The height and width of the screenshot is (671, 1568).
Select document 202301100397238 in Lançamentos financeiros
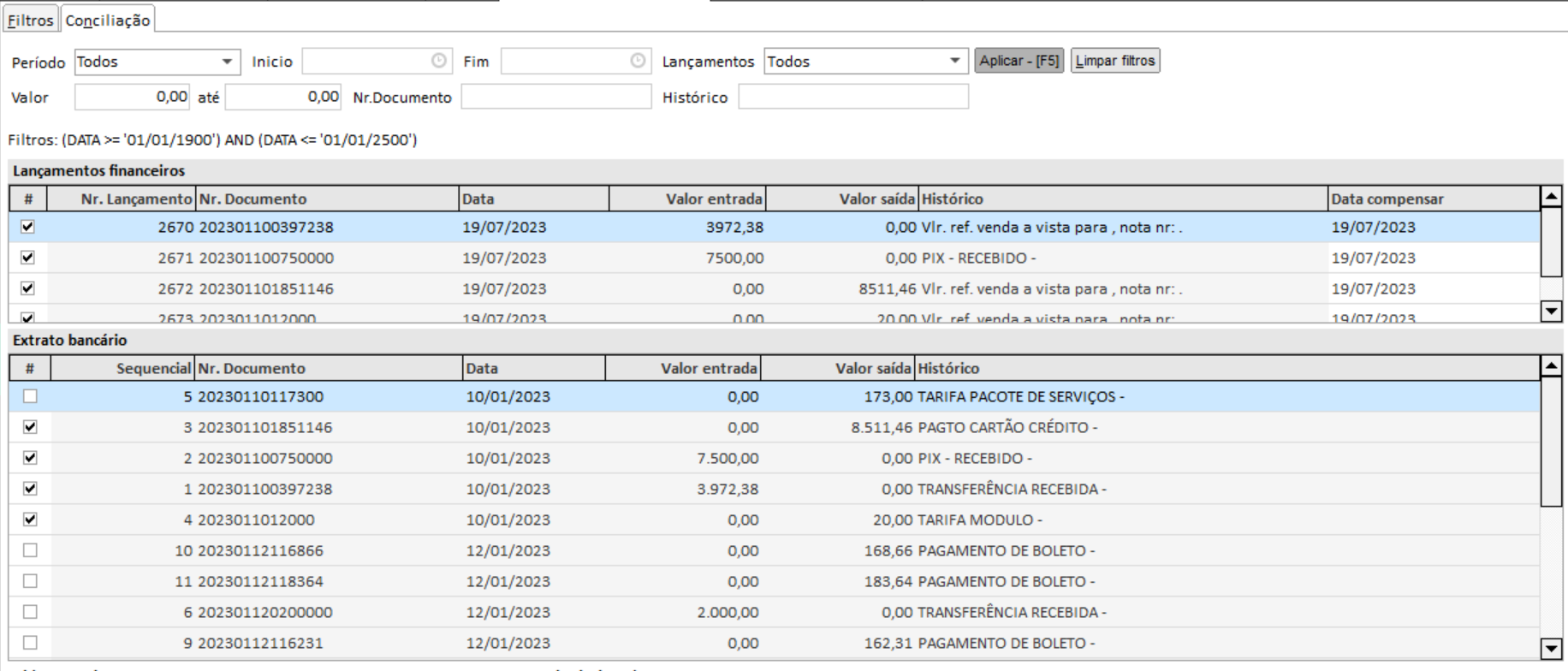point(266,228)
